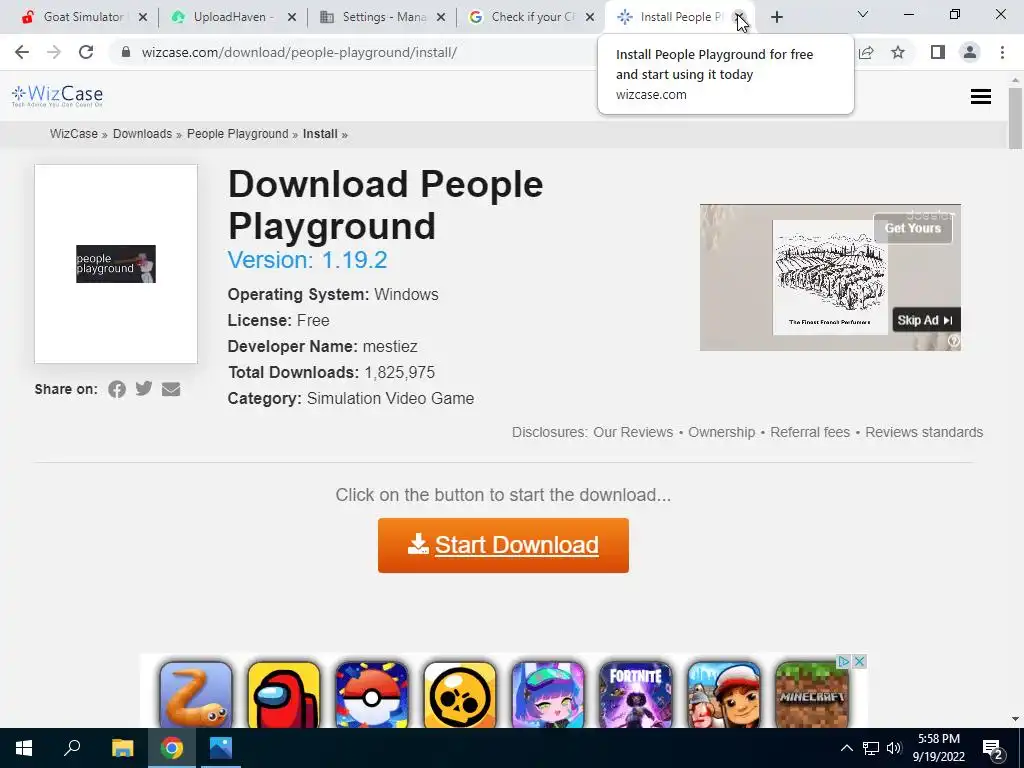Reload the page with refresh icon

pos(86,52)
